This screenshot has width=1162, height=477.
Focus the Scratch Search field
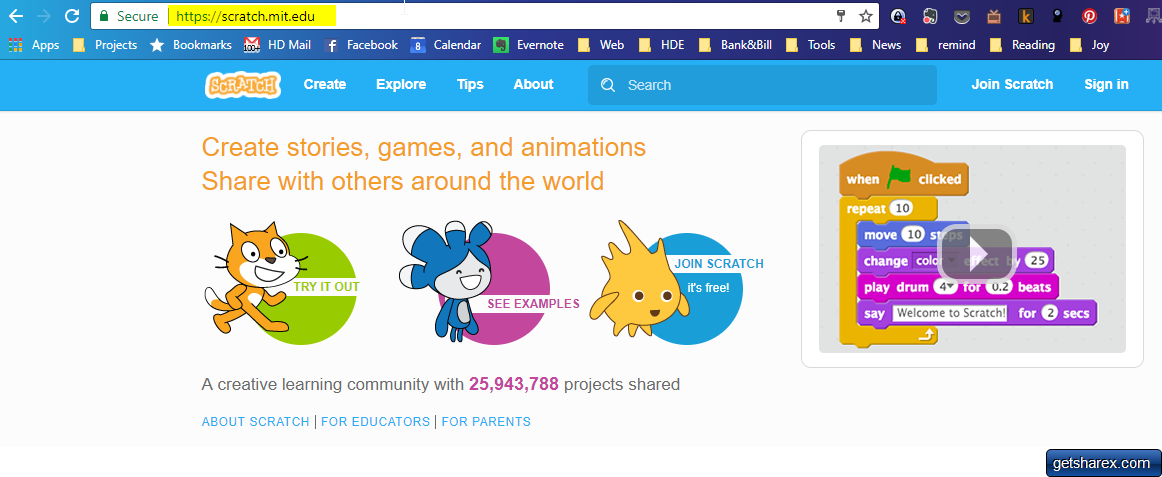coord(763,85)
